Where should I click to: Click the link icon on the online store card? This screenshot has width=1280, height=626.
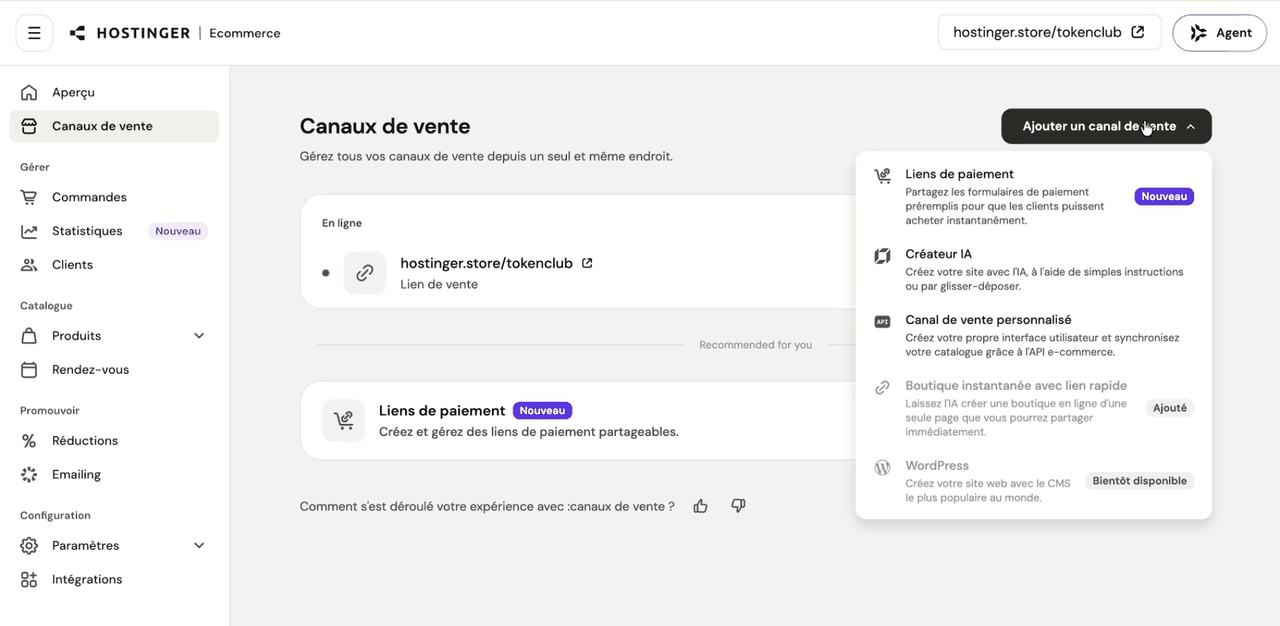365,273
